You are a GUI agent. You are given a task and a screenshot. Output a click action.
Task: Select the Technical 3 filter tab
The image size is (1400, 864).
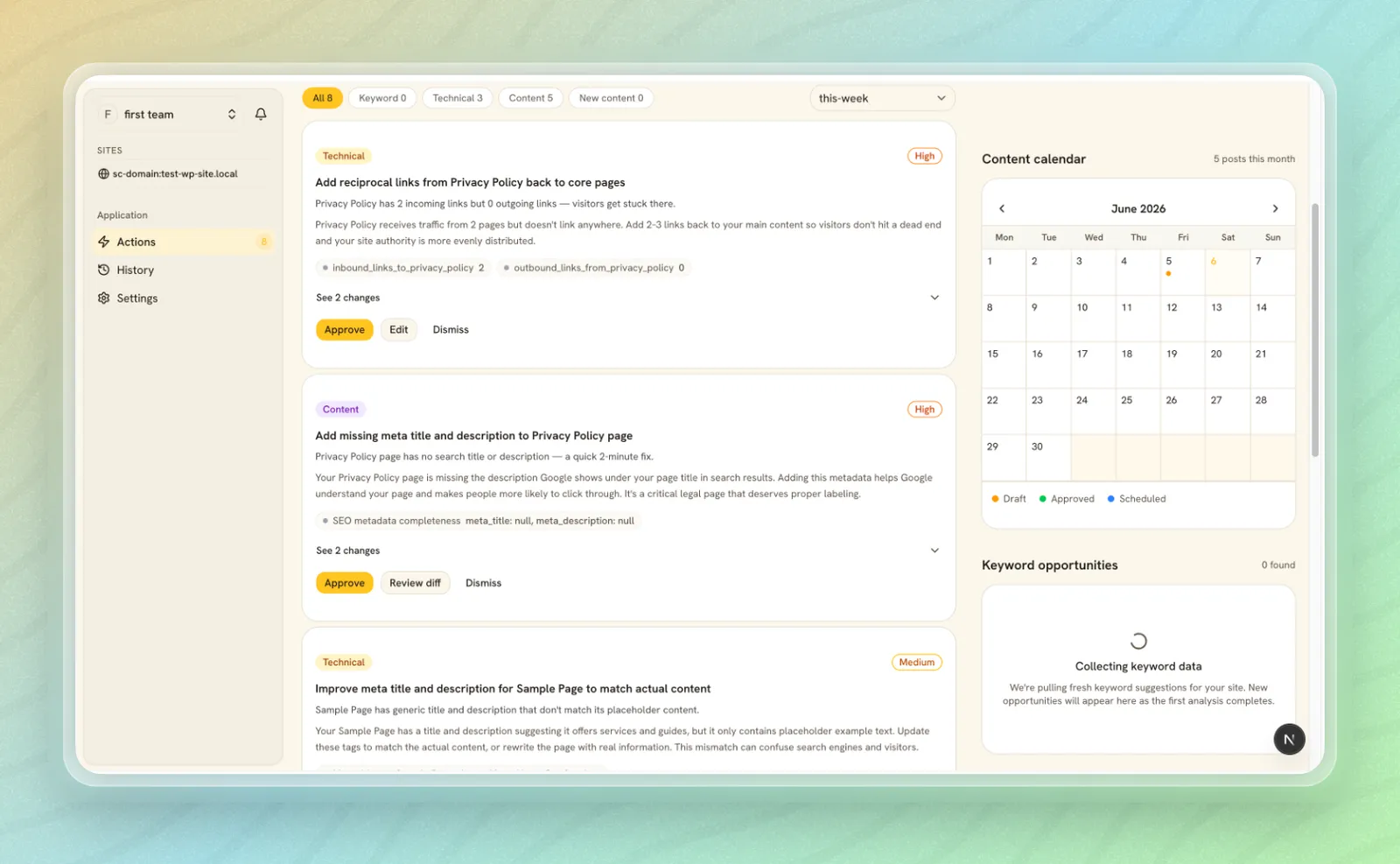click(x=458, y=98)
